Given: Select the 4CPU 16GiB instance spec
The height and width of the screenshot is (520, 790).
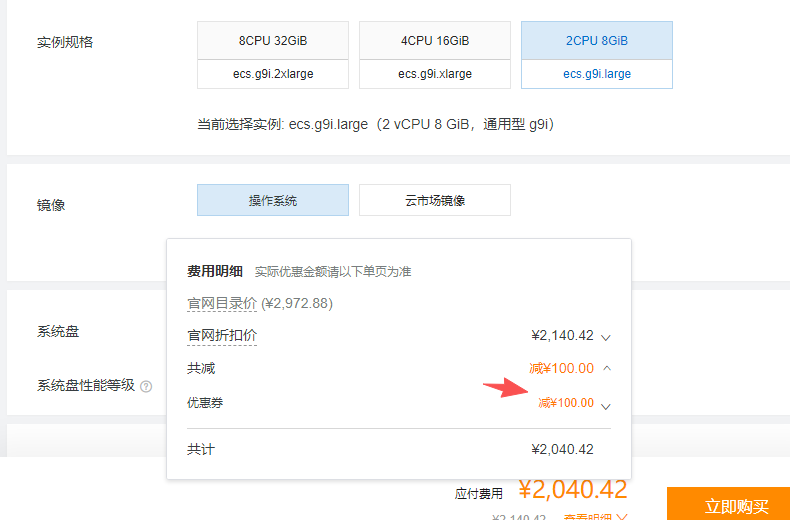Looking at the screenshot, I should pos(435,41).
